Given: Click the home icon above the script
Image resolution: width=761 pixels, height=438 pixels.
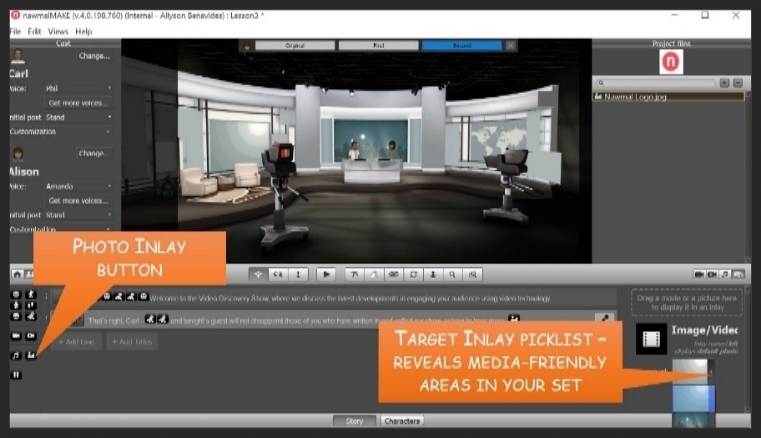Looking at the screenshot, I should [17, 274].
